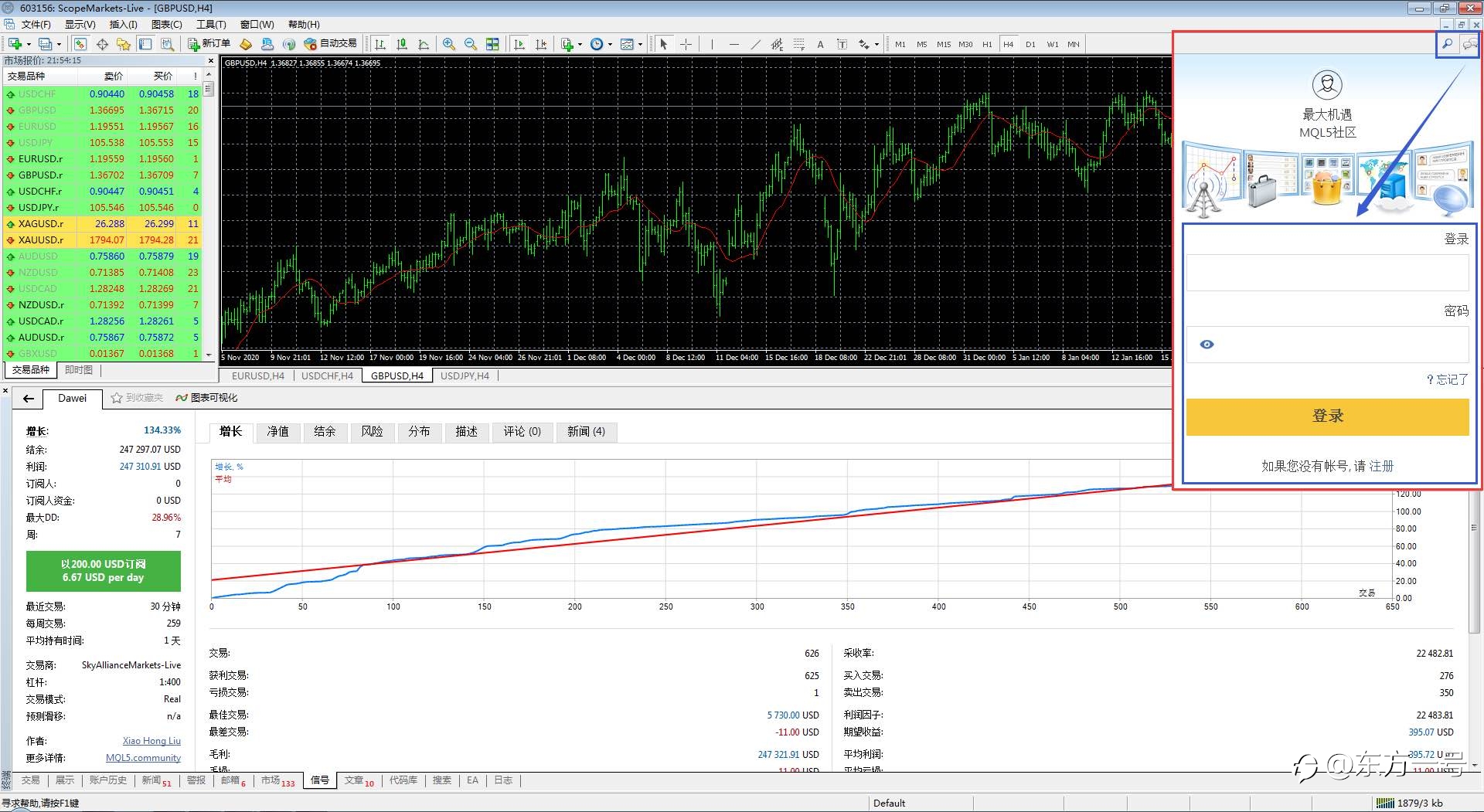The image size is (1484, 812).
Task: Open the 插入(I) menu
Action: 123,24
